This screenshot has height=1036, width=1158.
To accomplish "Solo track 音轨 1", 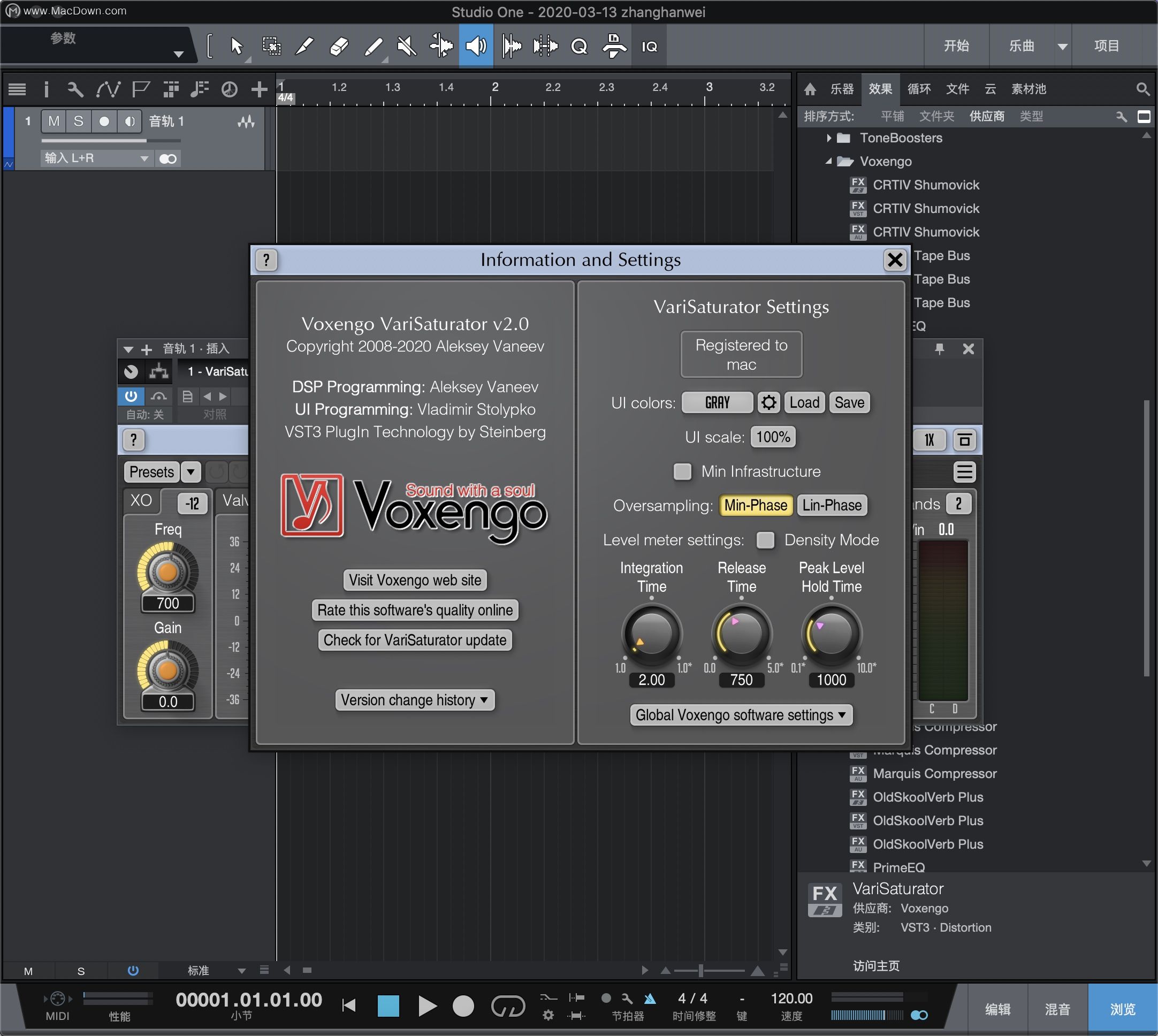I will click(79, 121).
